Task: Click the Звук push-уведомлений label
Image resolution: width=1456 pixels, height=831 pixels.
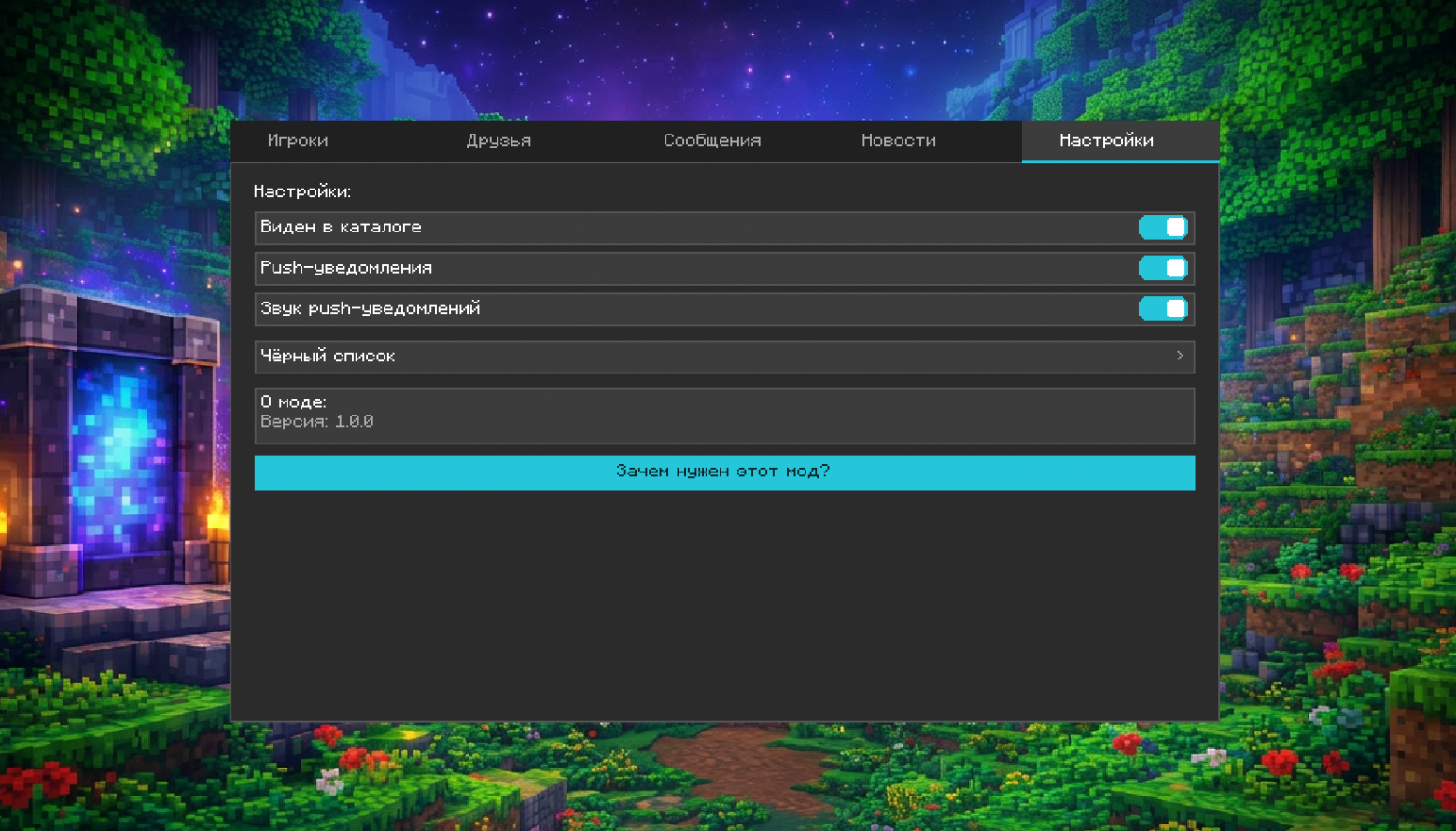Action: click(371, 309)
